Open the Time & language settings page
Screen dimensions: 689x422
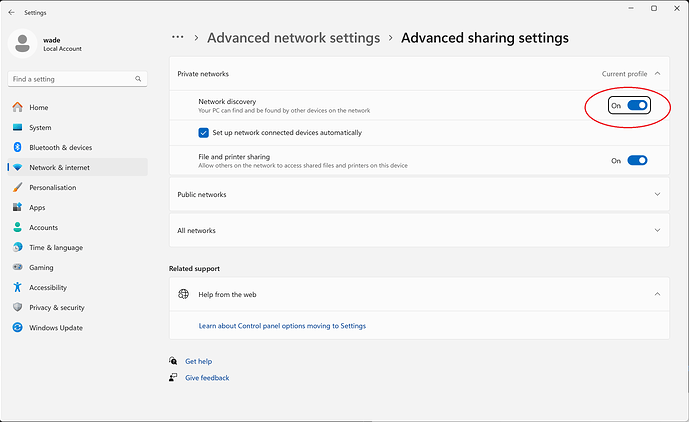[55, 247]
